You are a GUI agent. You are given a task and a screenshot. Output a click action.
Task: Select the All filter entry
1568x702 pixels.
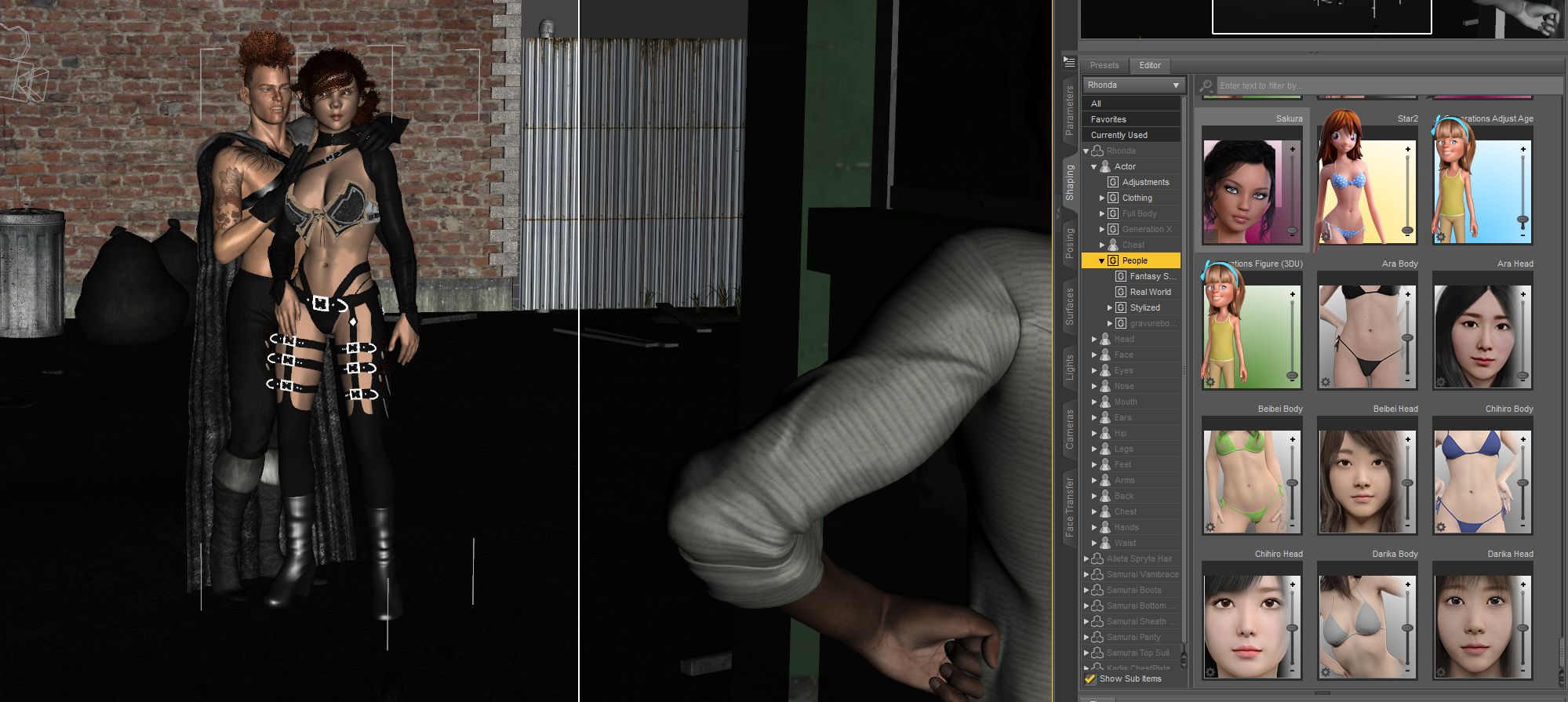(x=1131, y=104)
